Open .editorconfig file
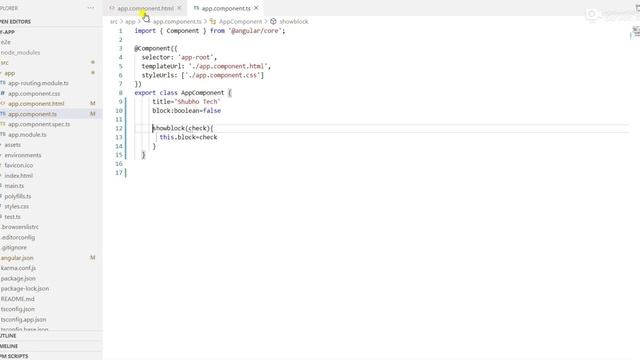 click(x=18, y=237)
